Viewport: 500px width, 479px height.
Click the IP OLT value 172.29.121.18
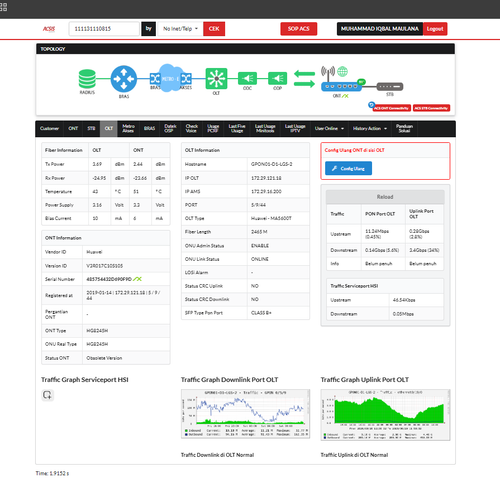point(266,178)
